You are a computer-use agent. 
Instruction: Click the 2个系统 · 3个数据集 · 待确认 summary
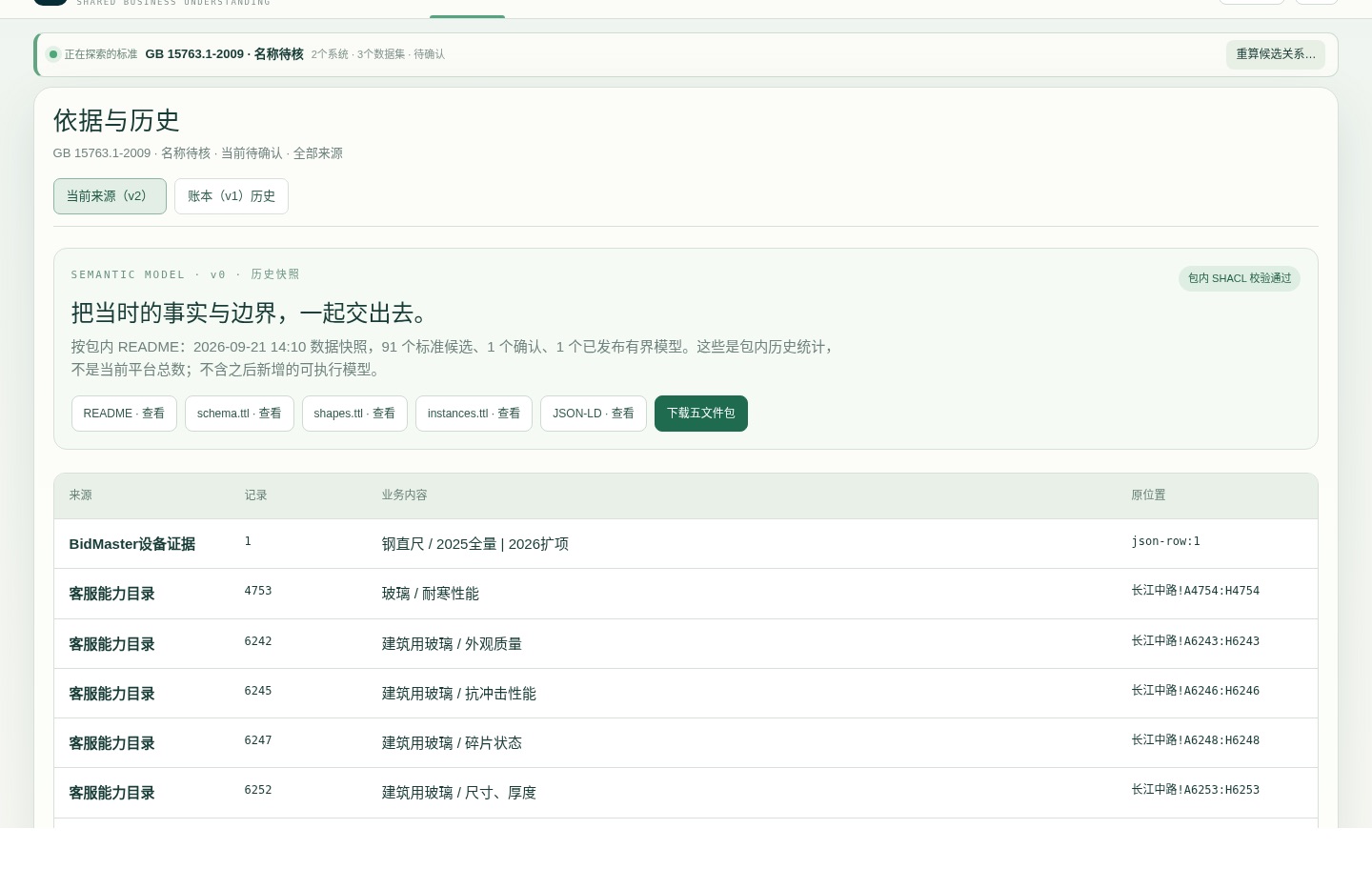(378, 54)
